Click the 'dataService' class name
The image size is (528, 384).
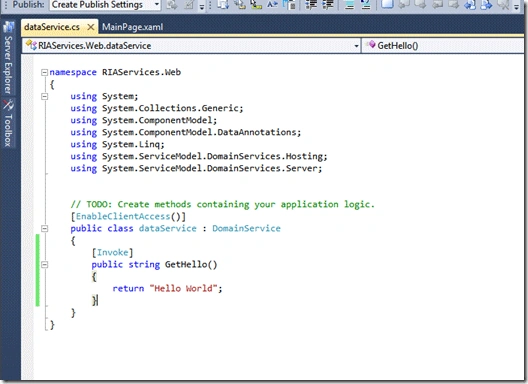(x=168, y=228)
